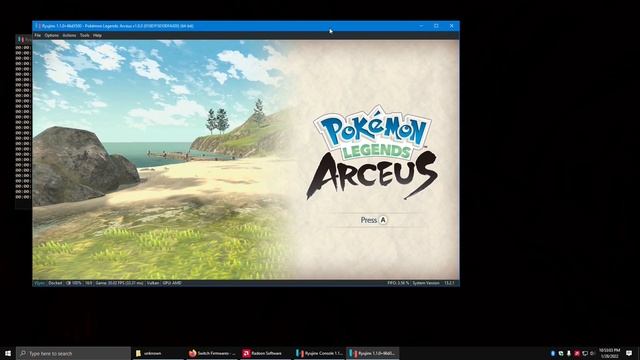Open the Tools menu in Ryujinx
Viewport: 640px width, 360px height.
[x=84, y=36]
